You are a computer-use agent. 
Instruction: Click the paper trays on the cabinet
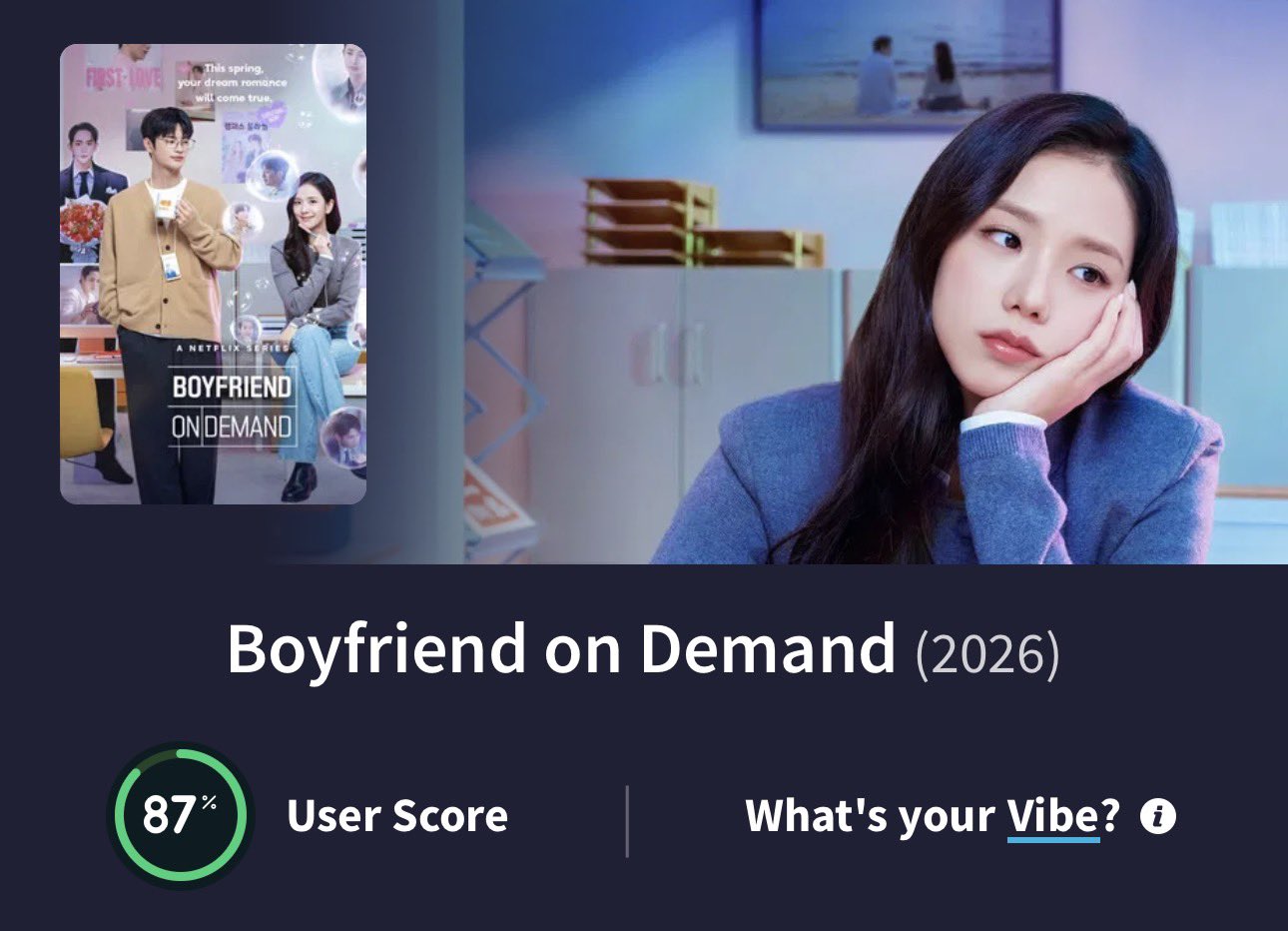[x=699, y=223]
